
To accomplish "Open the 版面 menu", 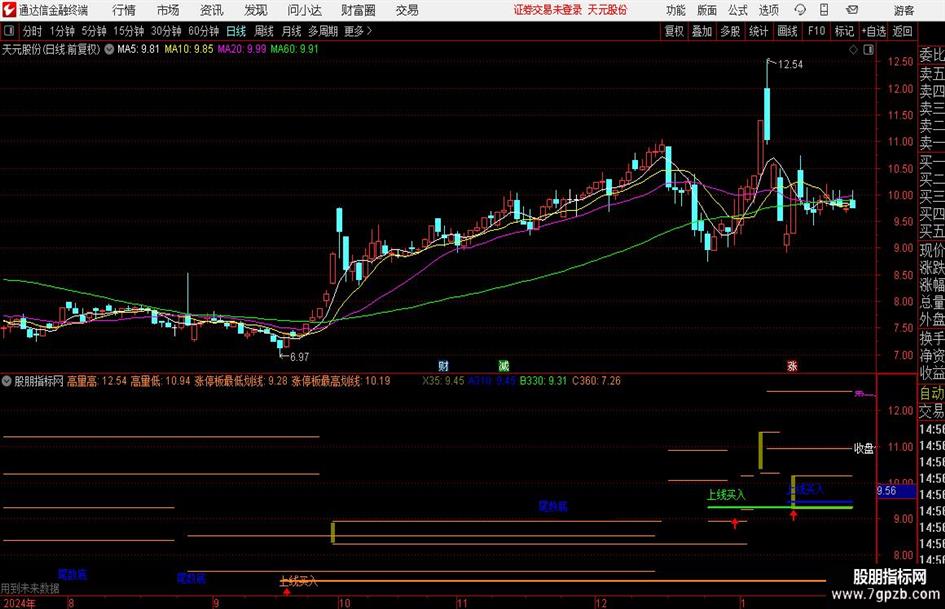I will [707, 10].
